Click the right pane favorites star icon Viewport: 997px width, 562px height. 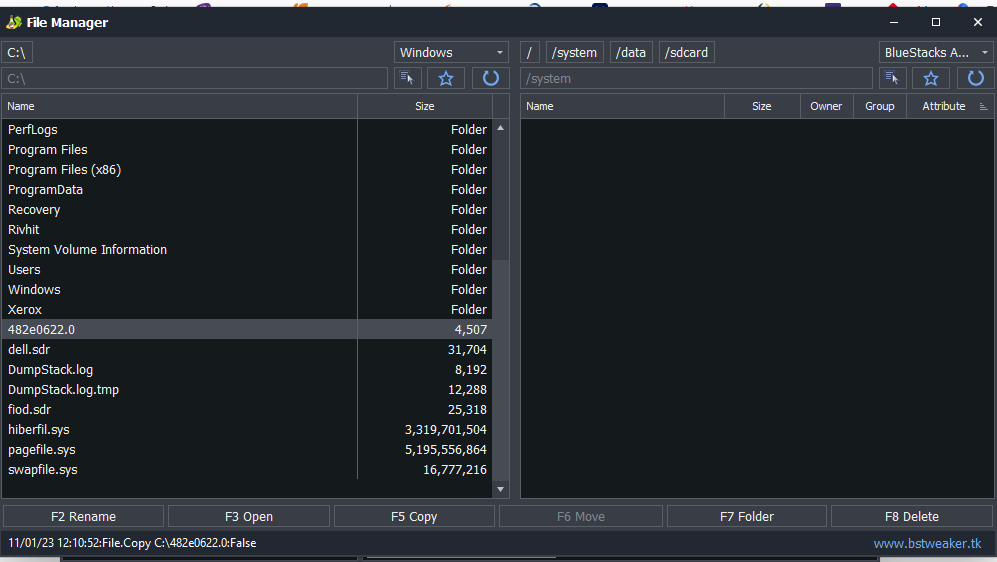pos(931,78)
